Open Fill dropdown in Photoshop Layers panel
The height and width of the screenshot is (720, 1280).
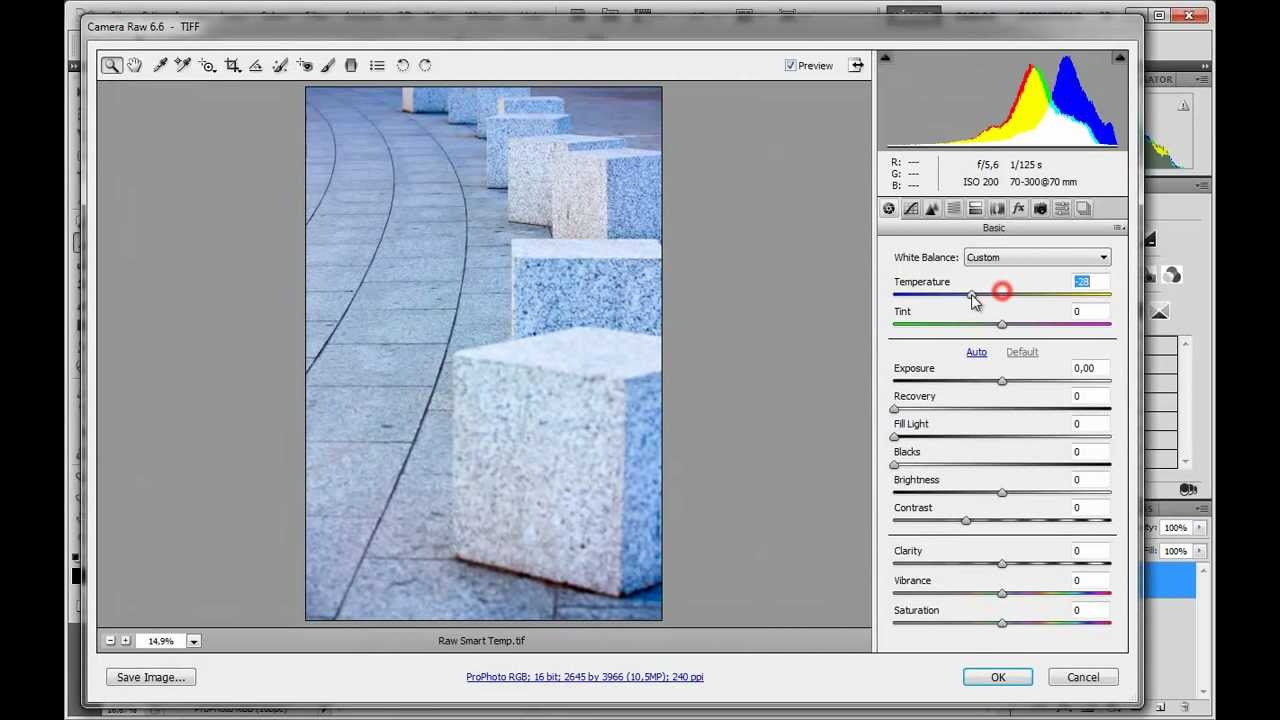click(1200, 551)
